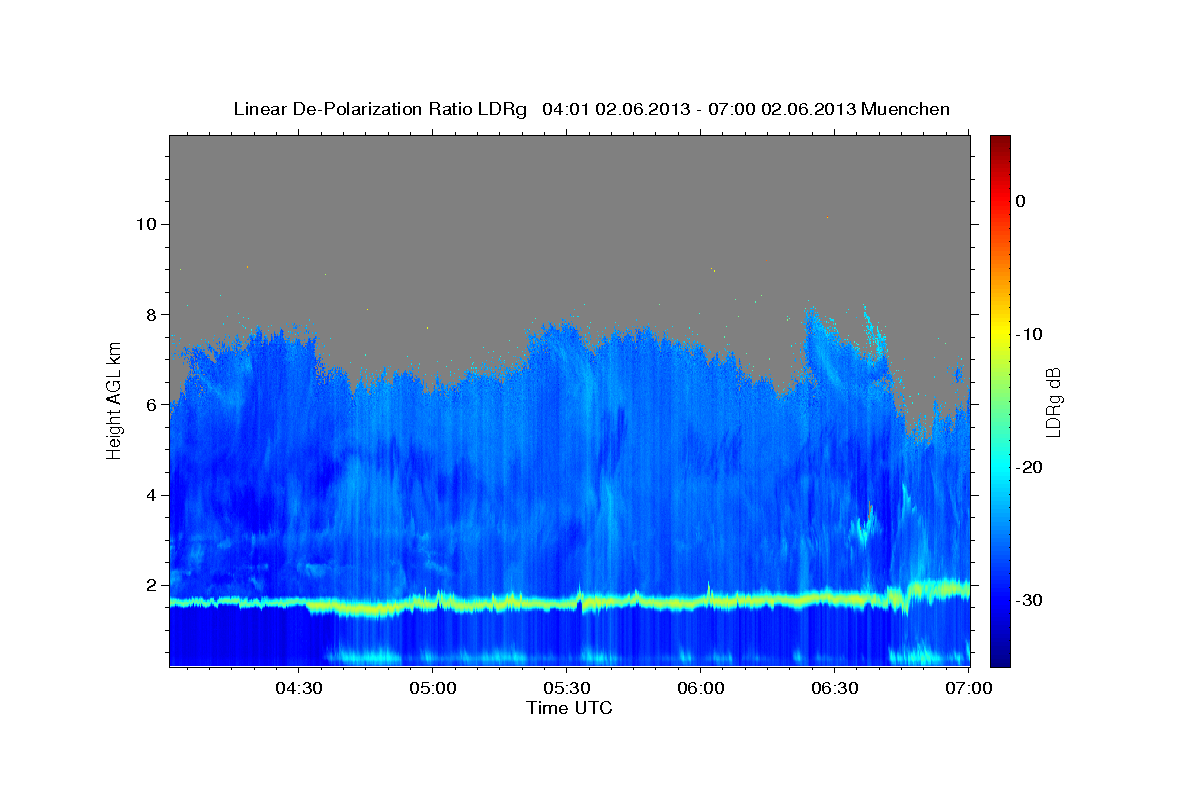Click the colorbar label '-10'

click(x=1029, y=334)
